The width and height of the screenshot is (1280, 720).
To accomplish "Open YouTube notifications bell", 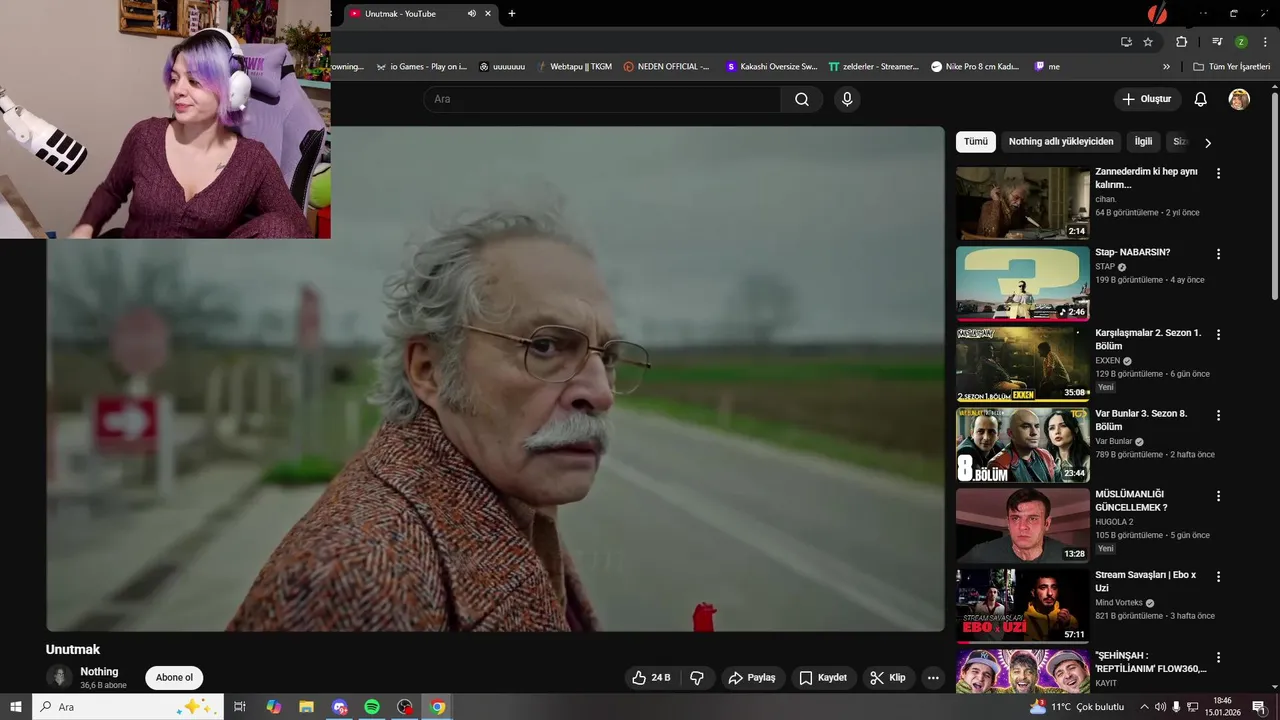I will pyautogui.click(x=1201, y=99).
